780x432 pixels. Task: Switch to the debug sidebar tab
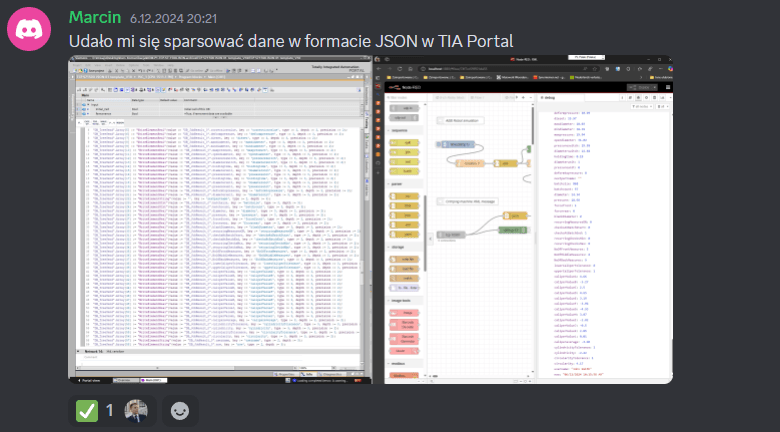[549, 97]
